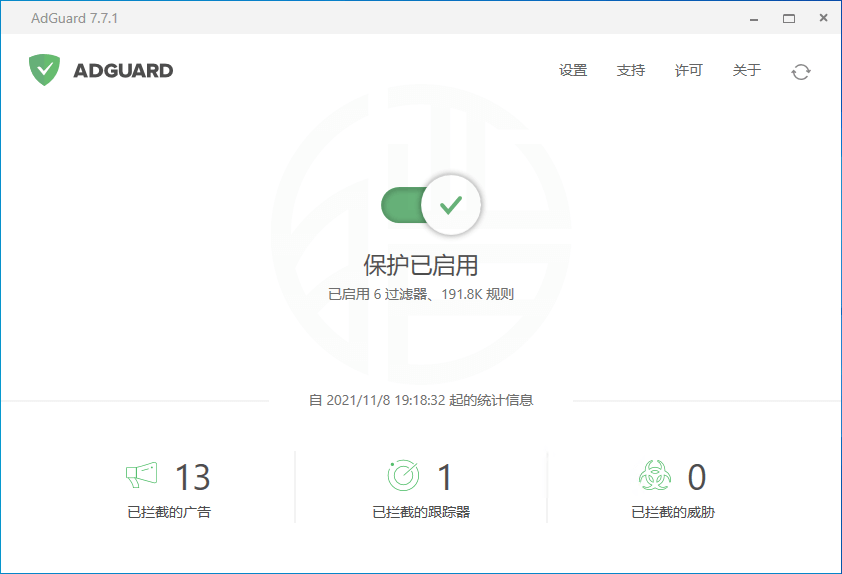842x574 pixels.
Task: Click the check for updates refresh icon
Action: (800, 71)
